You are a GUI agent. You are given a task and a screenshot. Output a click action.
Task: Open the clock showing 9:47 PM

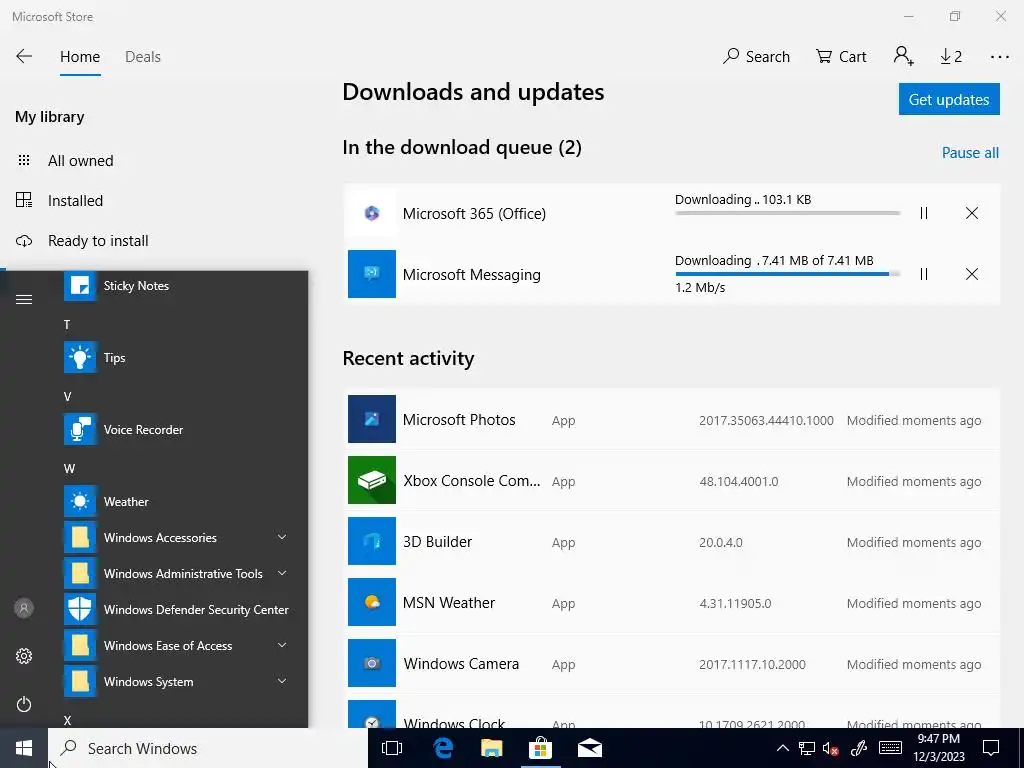click(x=939, y=748)
